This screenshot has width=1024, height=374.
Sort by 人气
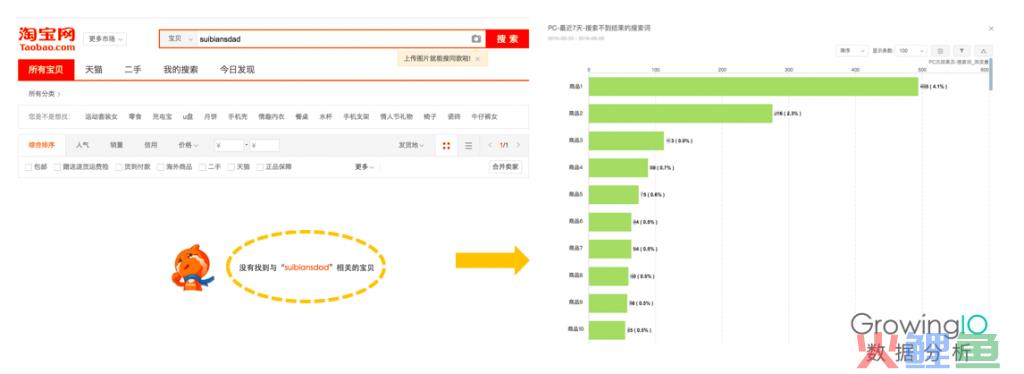[x=82, y=146]
